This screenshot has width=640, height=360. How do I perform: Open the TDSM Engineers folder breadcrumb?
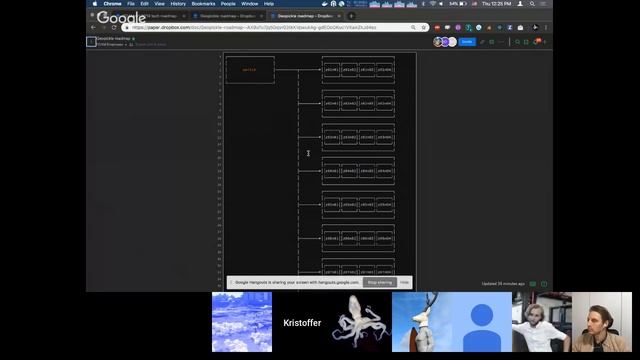pyautogui.click(x=110, y=44)
